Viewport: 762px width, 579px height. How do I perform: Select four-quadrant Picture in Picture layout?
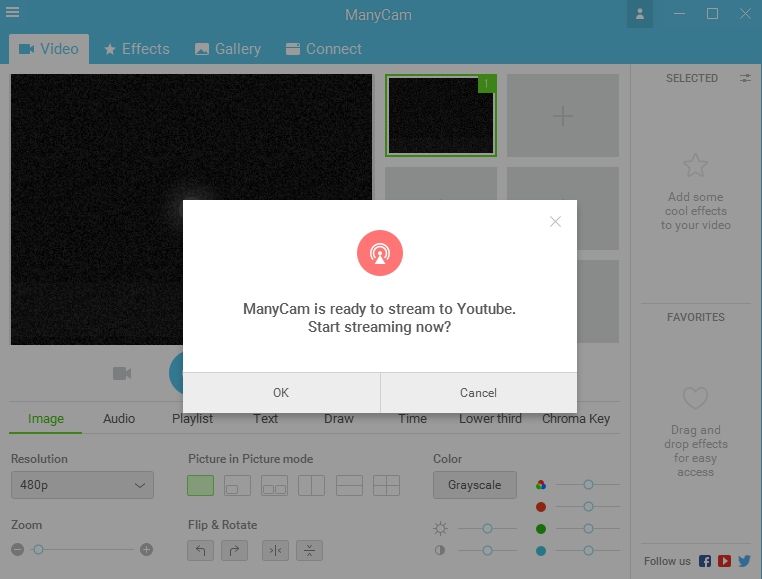coord(386,485)
